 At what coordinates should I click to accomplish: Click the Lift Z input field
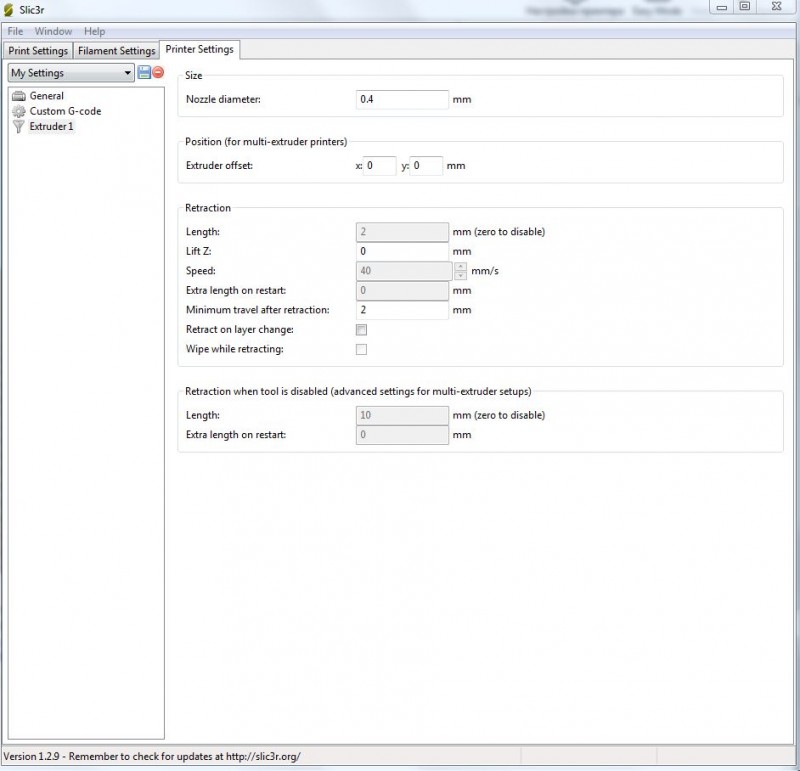coord(402,251)
